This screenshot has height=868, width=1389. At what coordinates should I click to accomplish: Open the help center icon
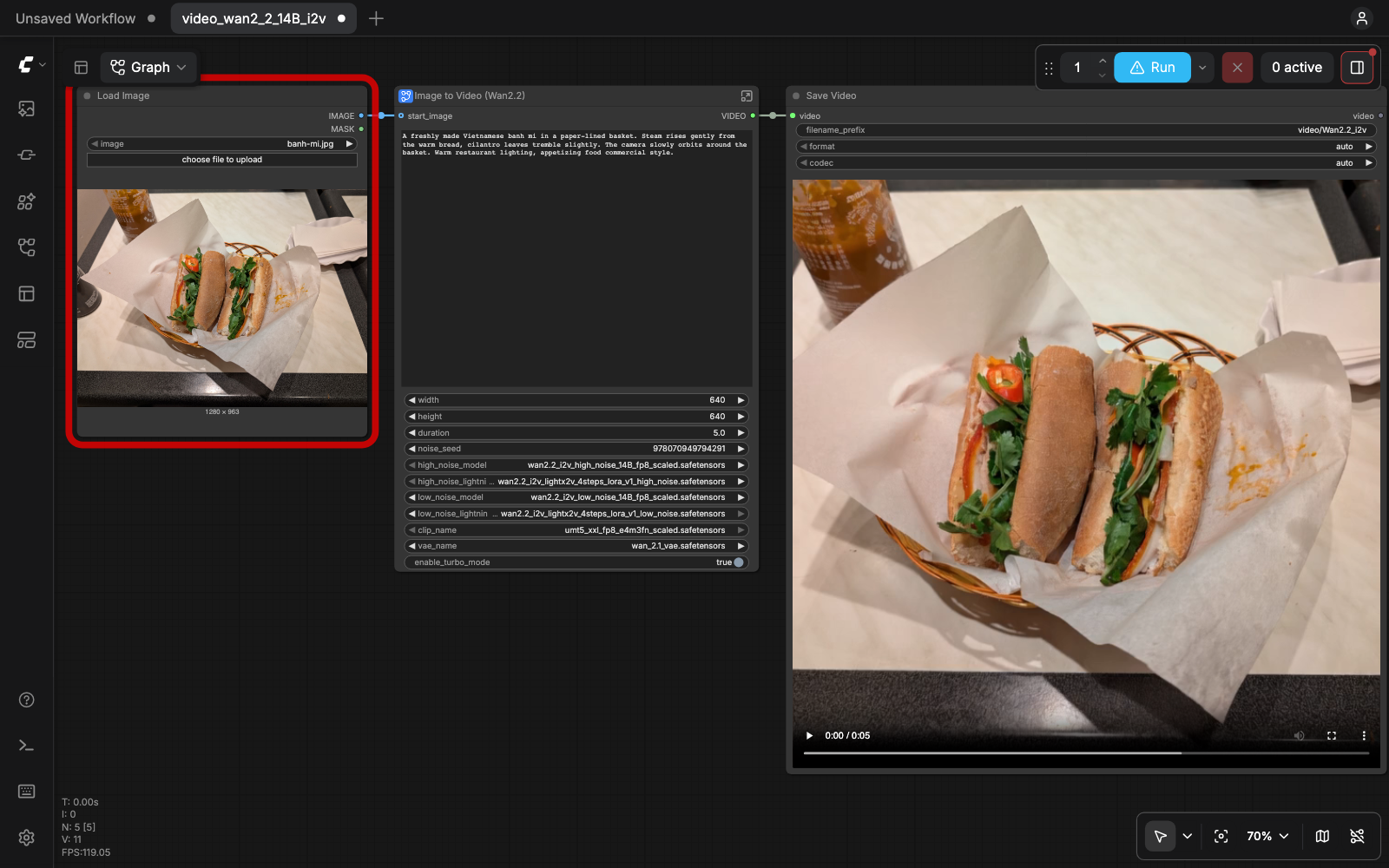[27, 700]
